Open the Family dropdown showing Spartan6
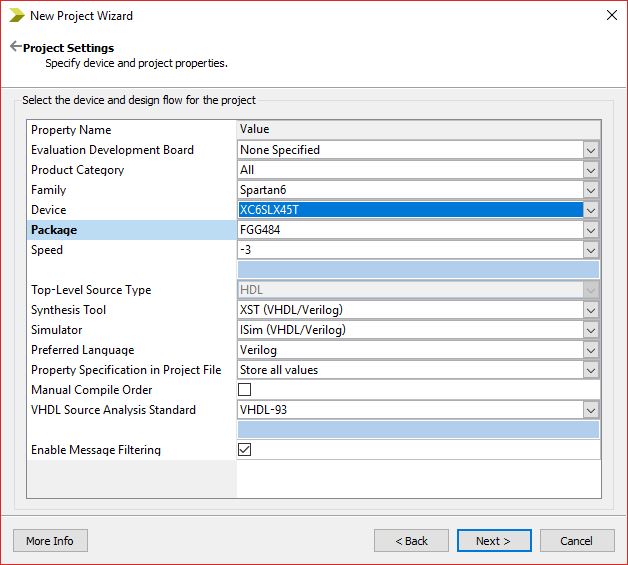Viewport: 628px width, 565px height. pyautogui.click(x=591, y=190)
